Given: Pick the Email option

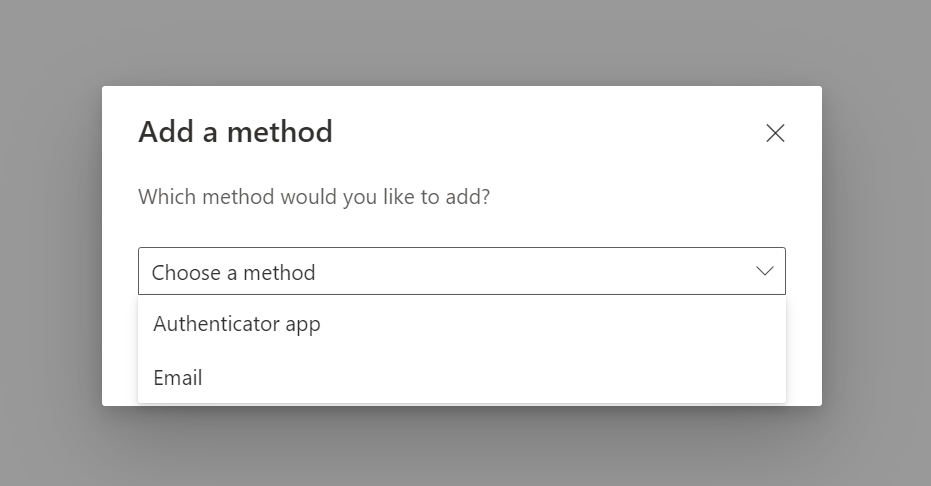Looking at the screenshot, I should [462, 377].
